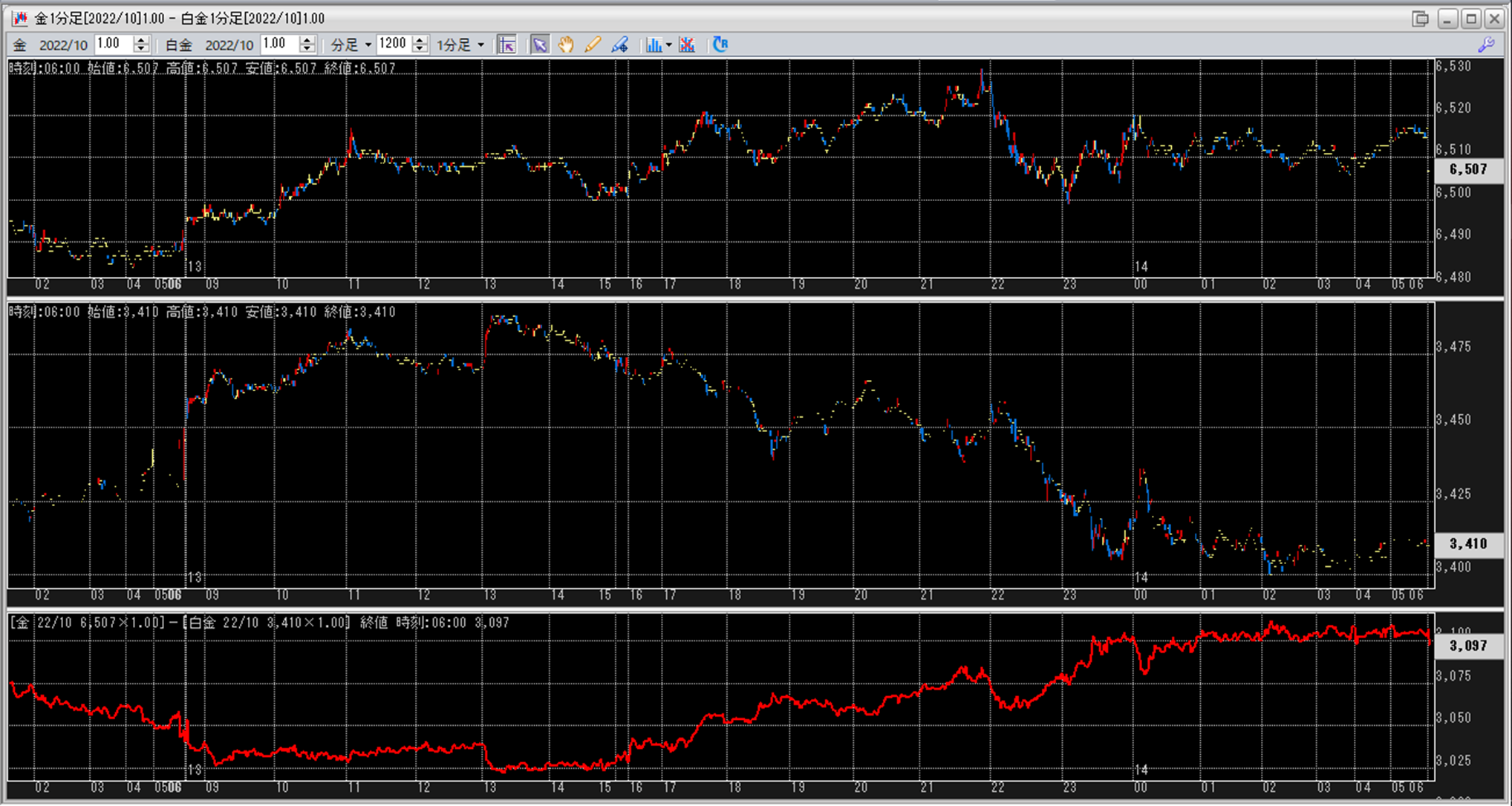Click the 1200 bar count field
Viewport: 1512px width, 806px height.
[x=393, y=45]
